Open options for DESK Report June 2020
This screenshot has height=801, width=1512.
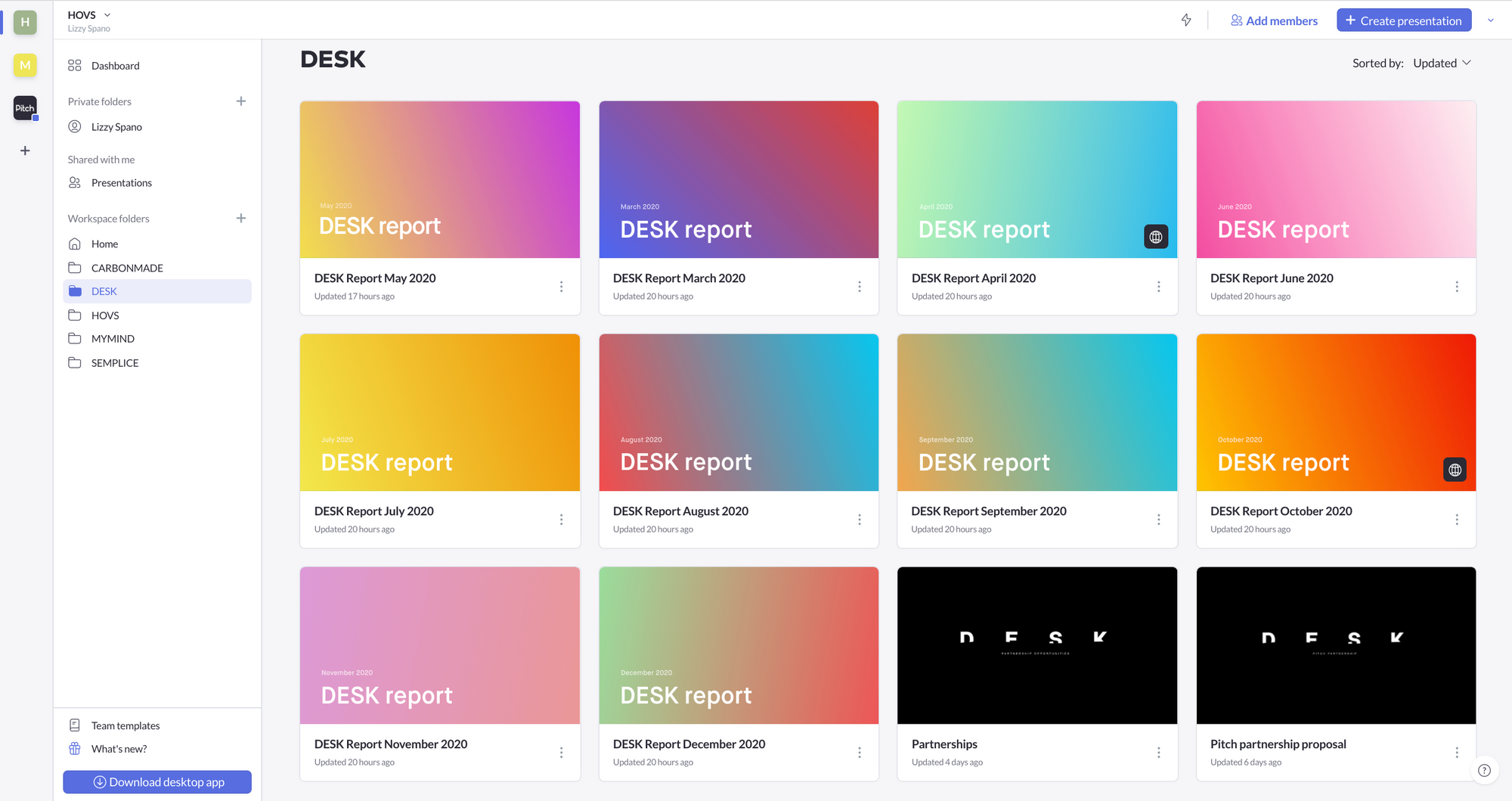point(1457,287)
